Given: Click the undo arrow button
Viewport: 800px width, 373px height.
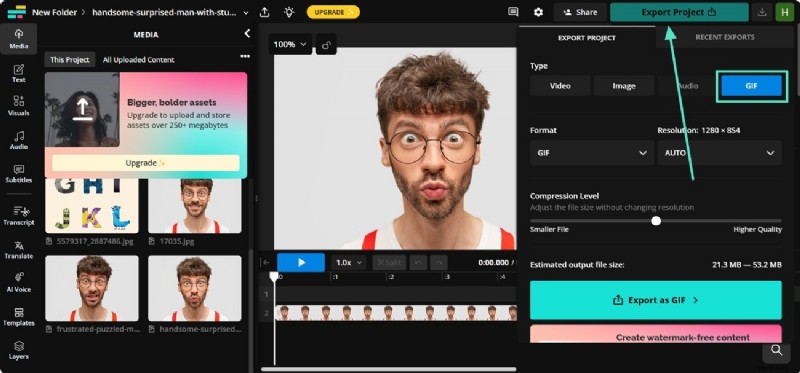Looking at the screenshot, I should coord(419,262).
